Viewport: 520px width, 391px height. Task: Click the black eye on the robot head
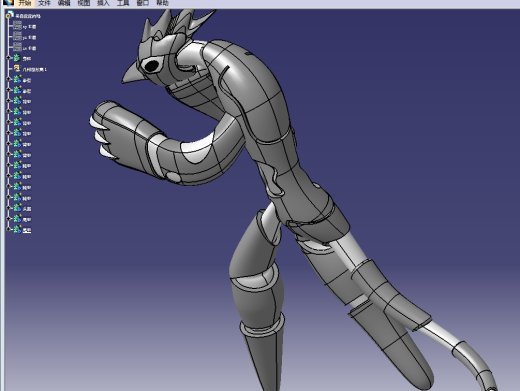152,66
